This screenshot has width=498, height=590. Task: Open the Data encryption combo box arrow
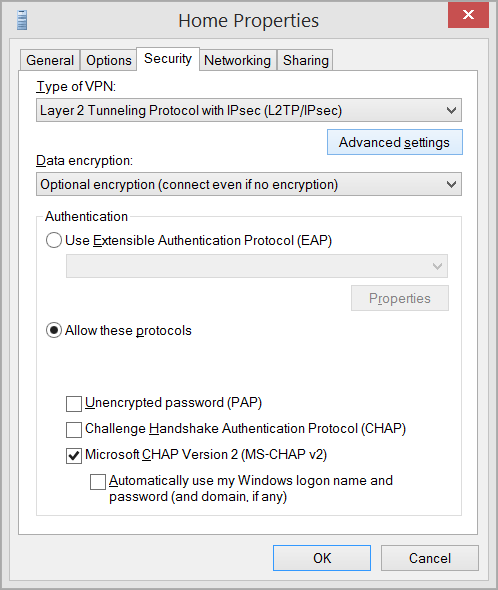point(451,184)
